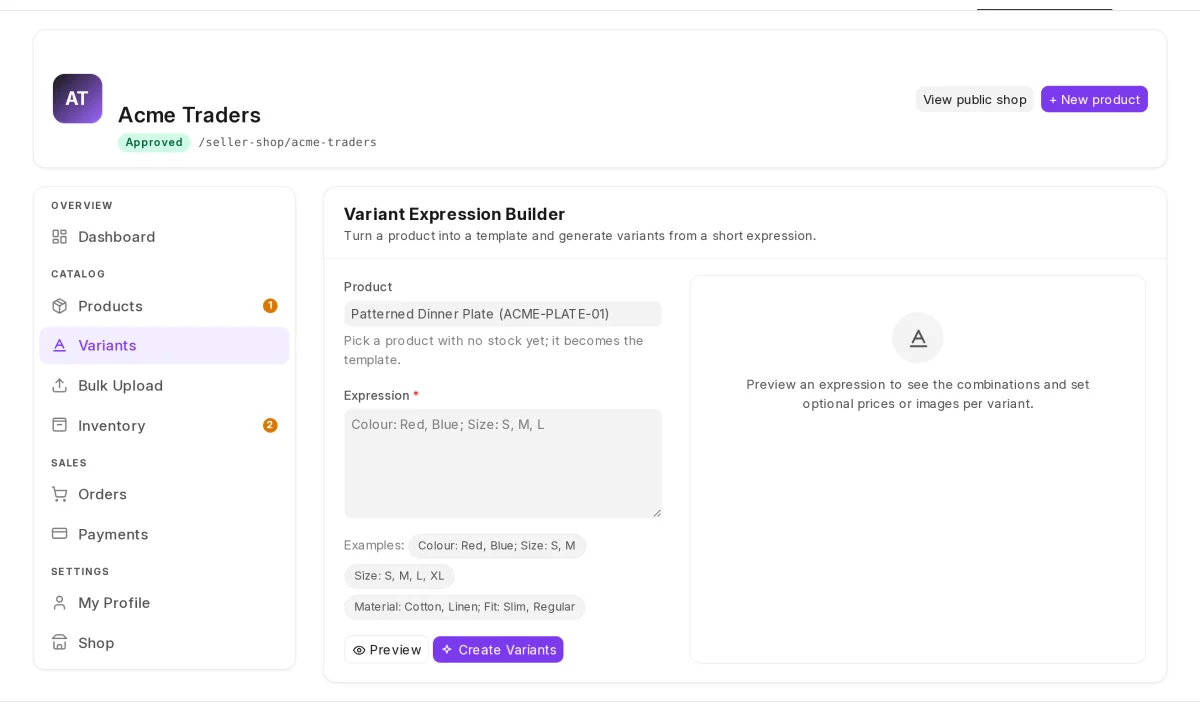Image resolution: width=1200 pixels, height=712 pixels.
Task: Click the sparkle icon on Create Variants
Action: click(x=447, y=650)
